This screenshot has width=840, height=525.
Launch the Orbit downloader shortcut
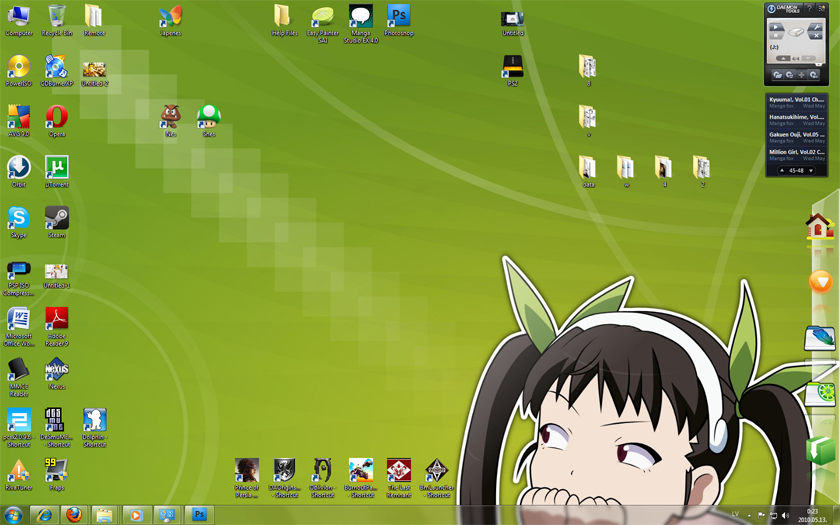[x=19, y=171]
